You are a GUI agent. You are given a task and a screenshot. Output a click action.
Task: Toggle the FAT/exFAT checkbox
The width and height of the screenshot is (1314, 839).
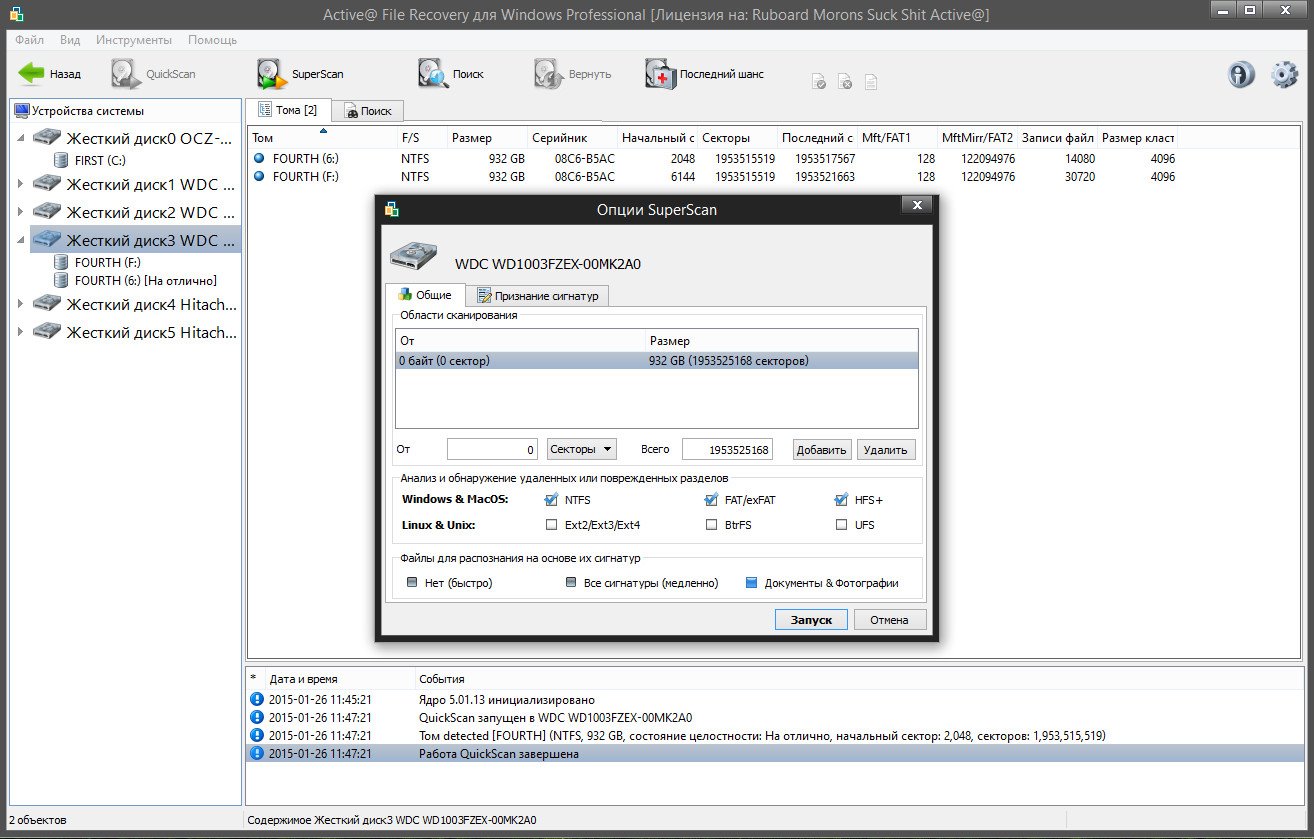click(x=711, y=499)
